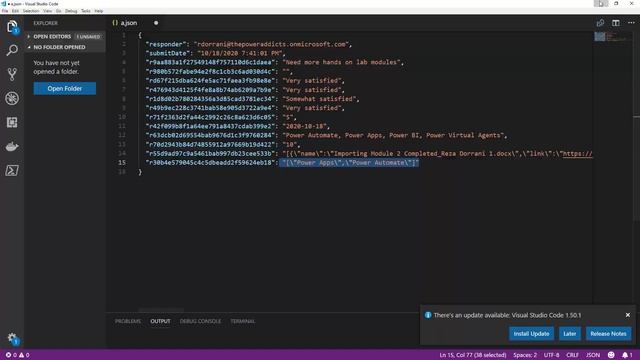The height and width of the screenshot is (360, 640).
Task: Click line number 15 in gutter
Action: pyautogui.click(x=122, y=162)
